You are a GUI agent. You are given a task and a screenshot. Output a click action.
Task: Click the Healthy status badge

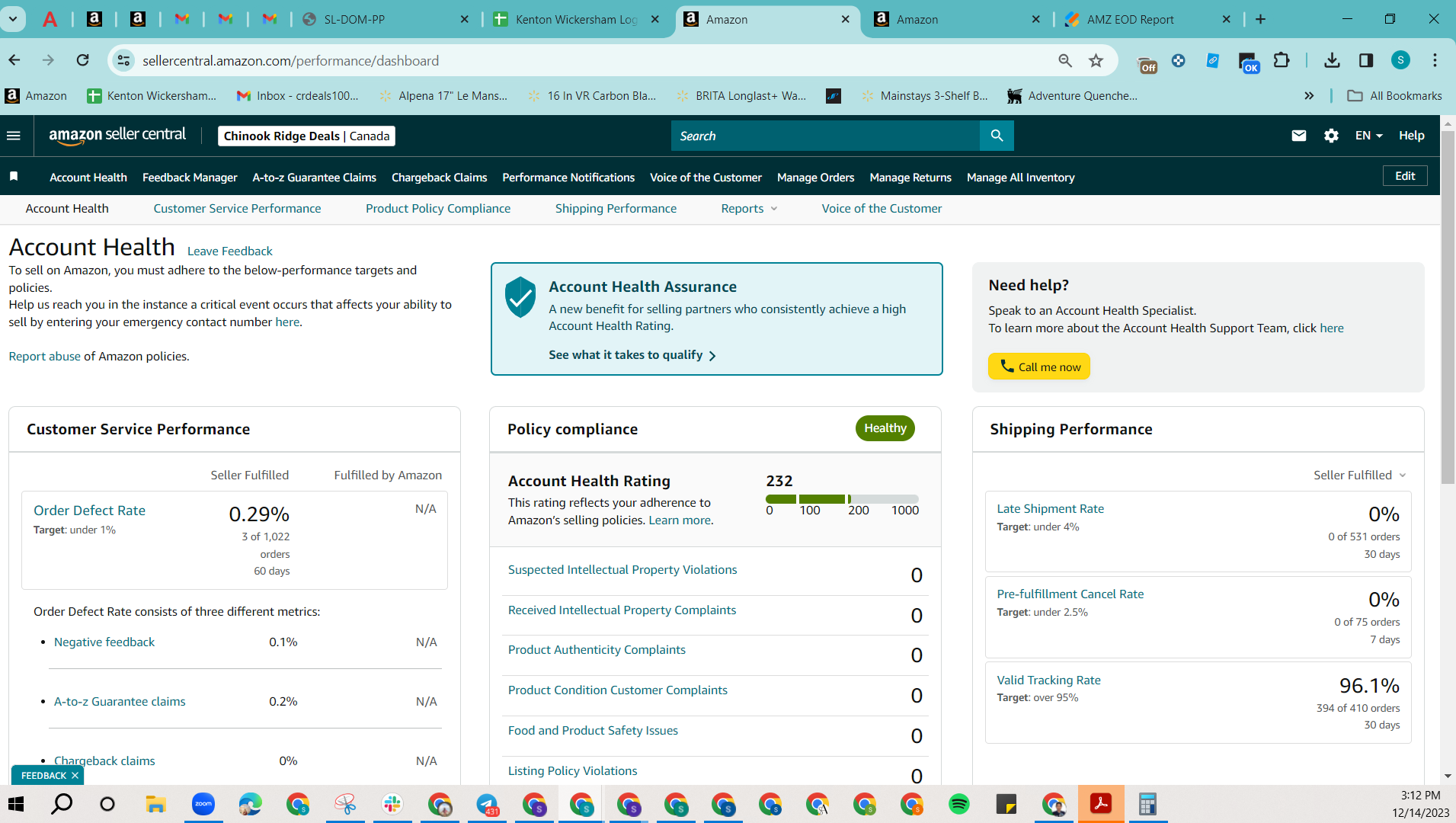(885, 428)
